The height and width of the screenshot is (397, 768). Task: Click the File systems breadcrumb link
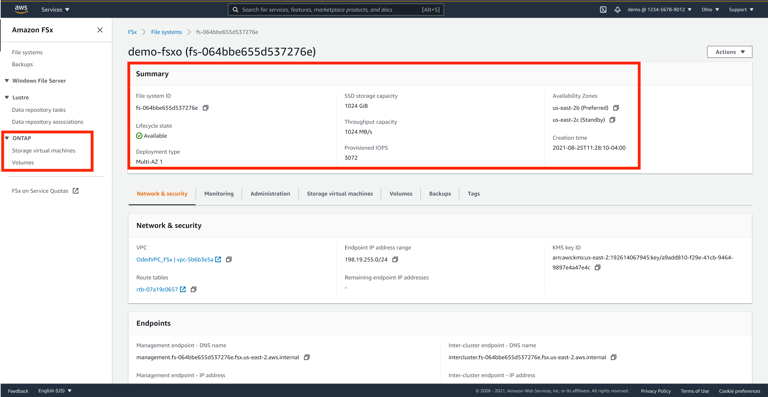coord(166,32)
